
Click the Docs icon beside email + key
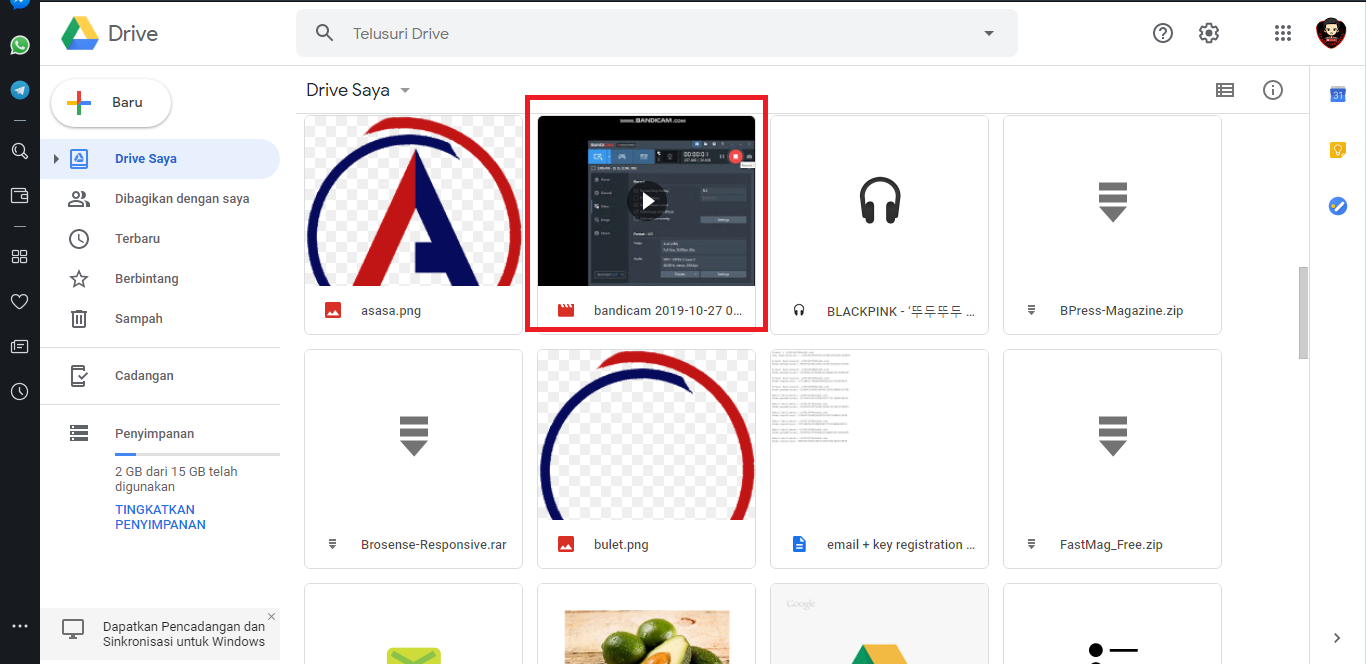[799, 544]
